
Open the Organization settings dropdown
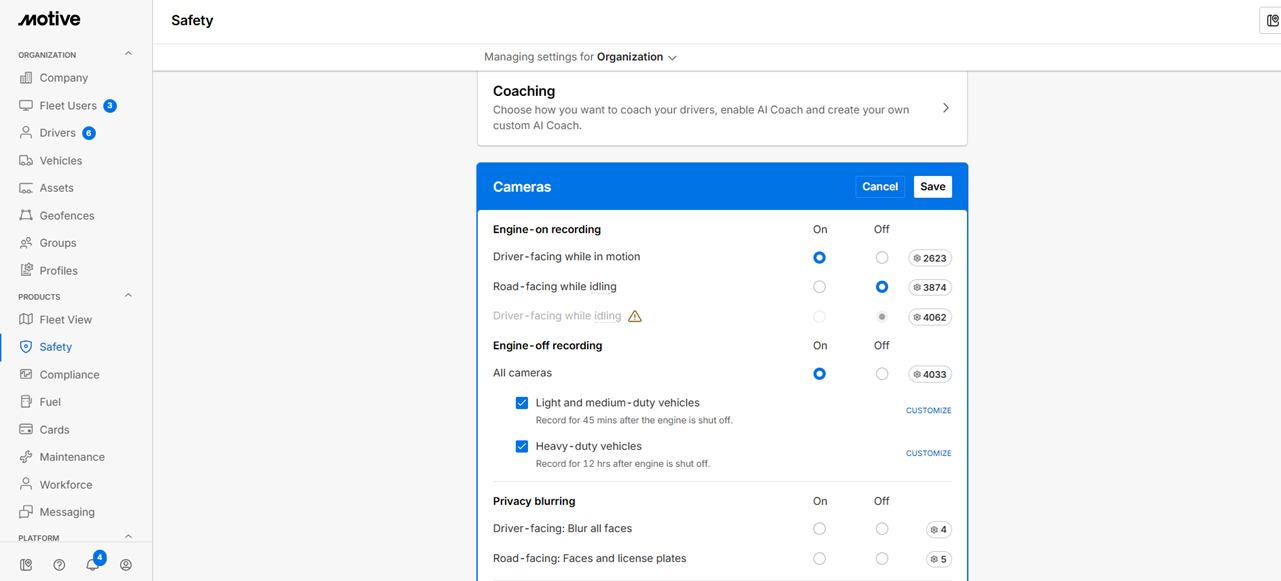click(x=636, y=57)
